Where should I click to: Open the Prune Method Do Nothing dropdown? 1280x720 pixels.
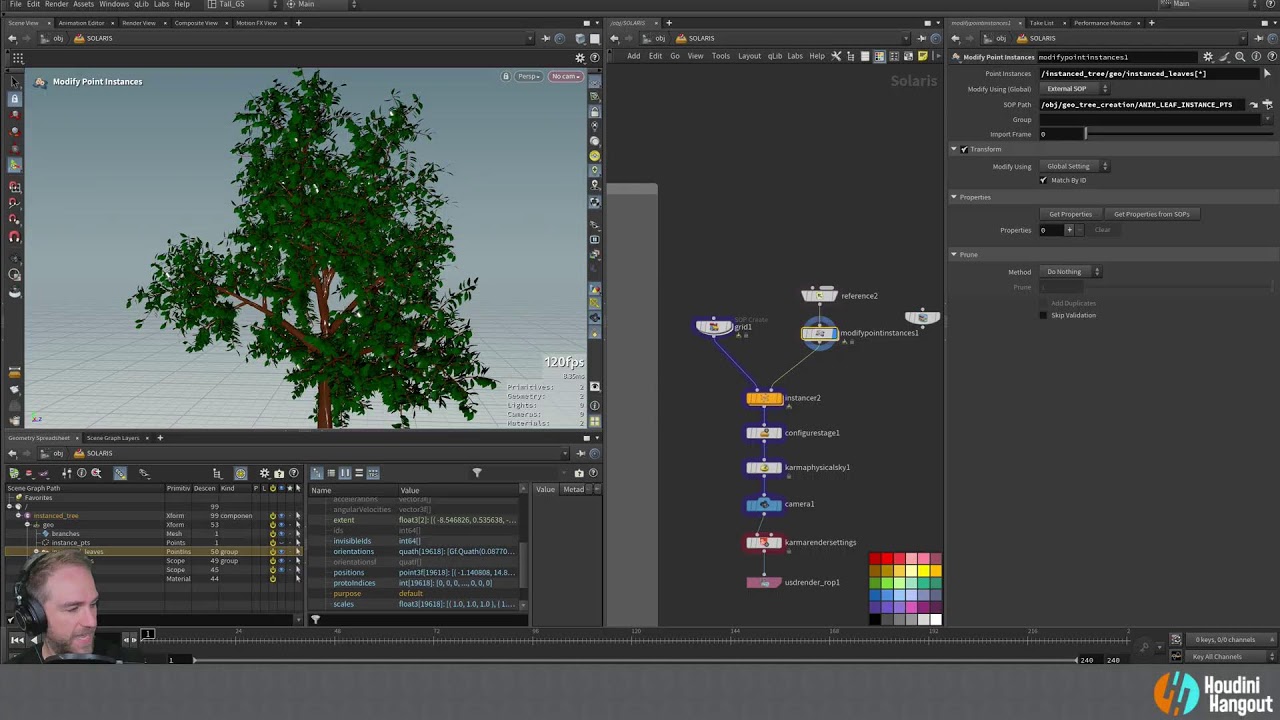[1071, 272]
